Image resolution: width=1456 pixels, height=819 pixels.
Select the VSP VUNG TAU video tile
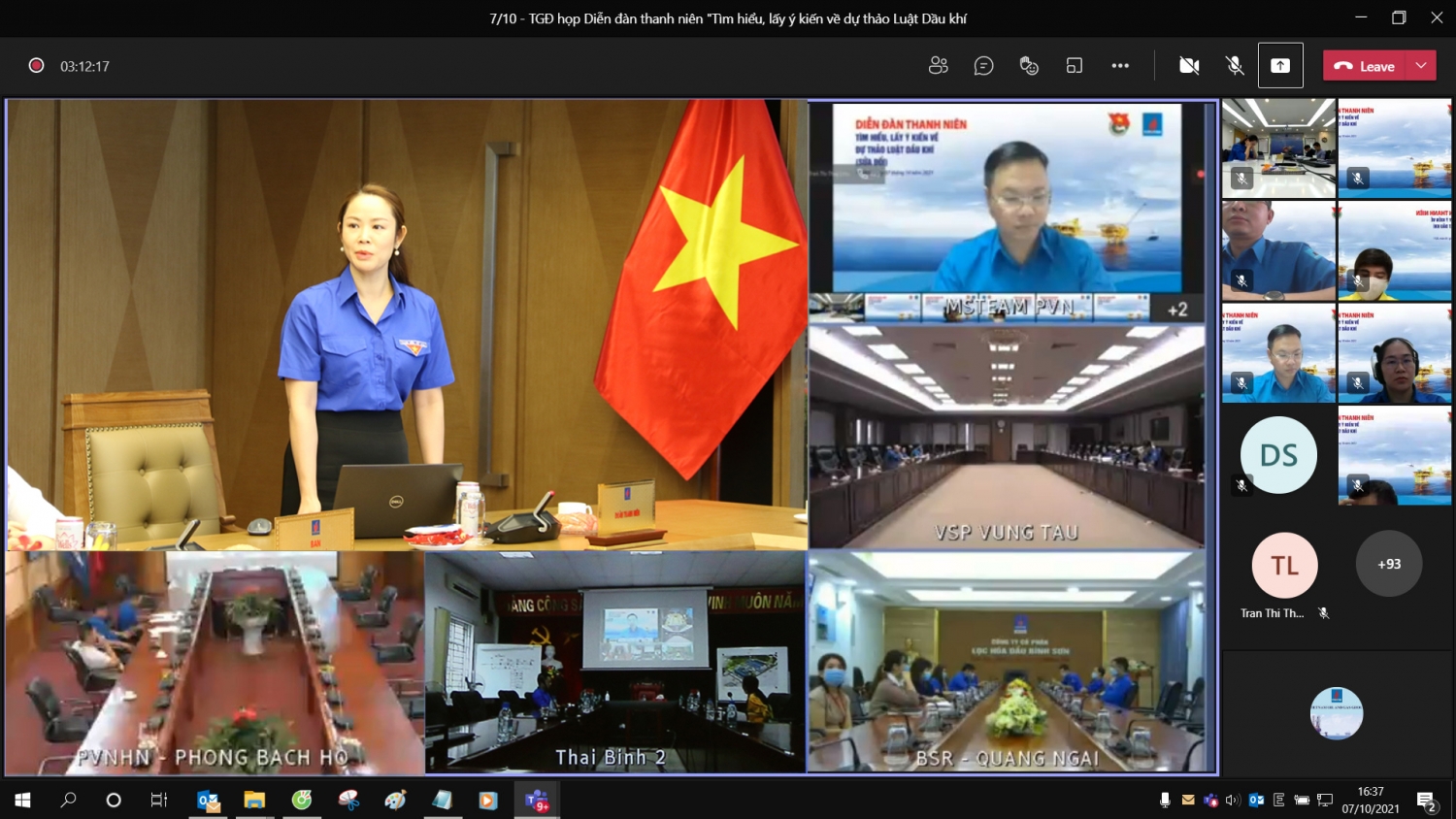1007,437
